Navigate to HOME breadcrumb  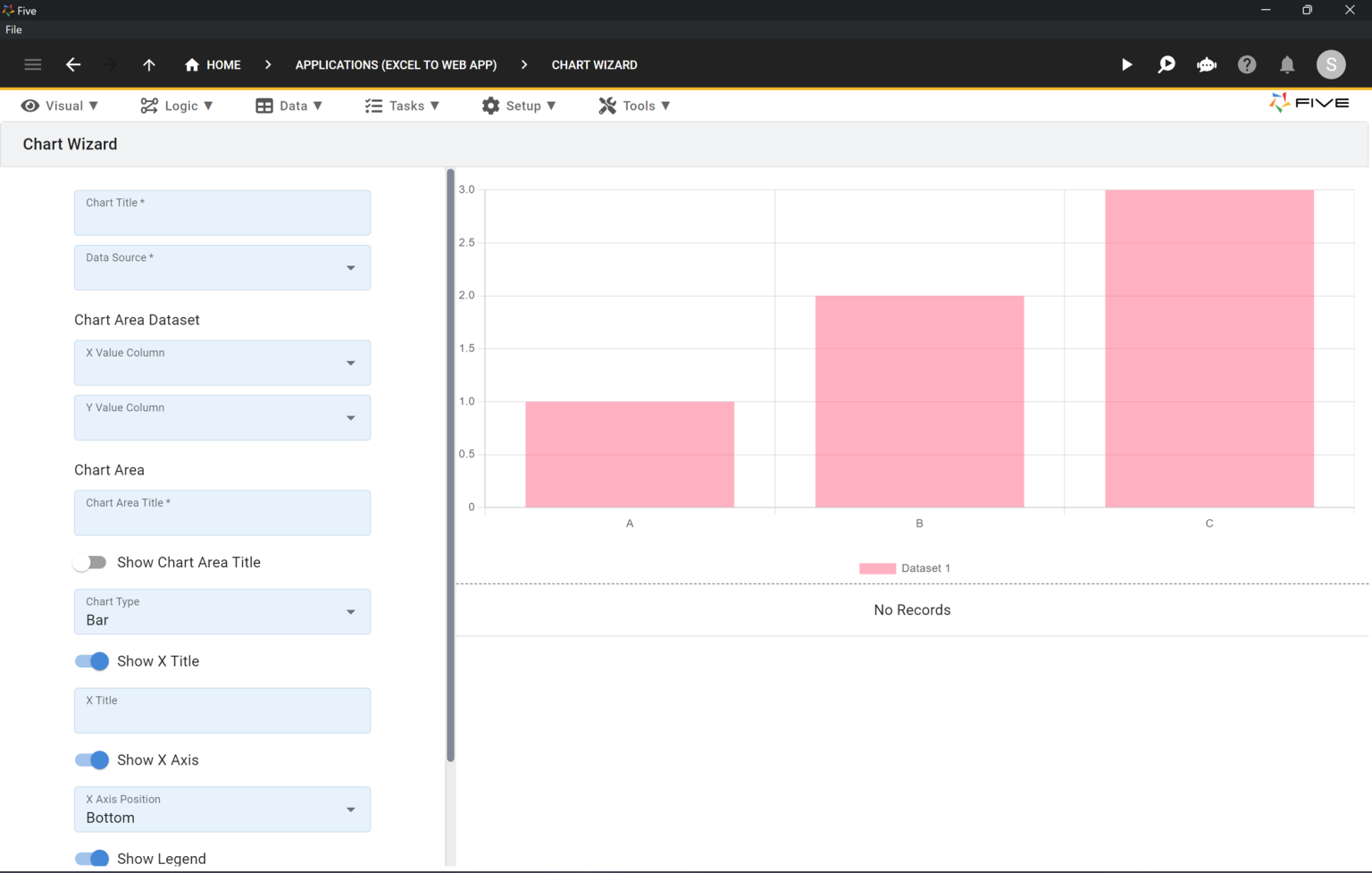(212, 64)
